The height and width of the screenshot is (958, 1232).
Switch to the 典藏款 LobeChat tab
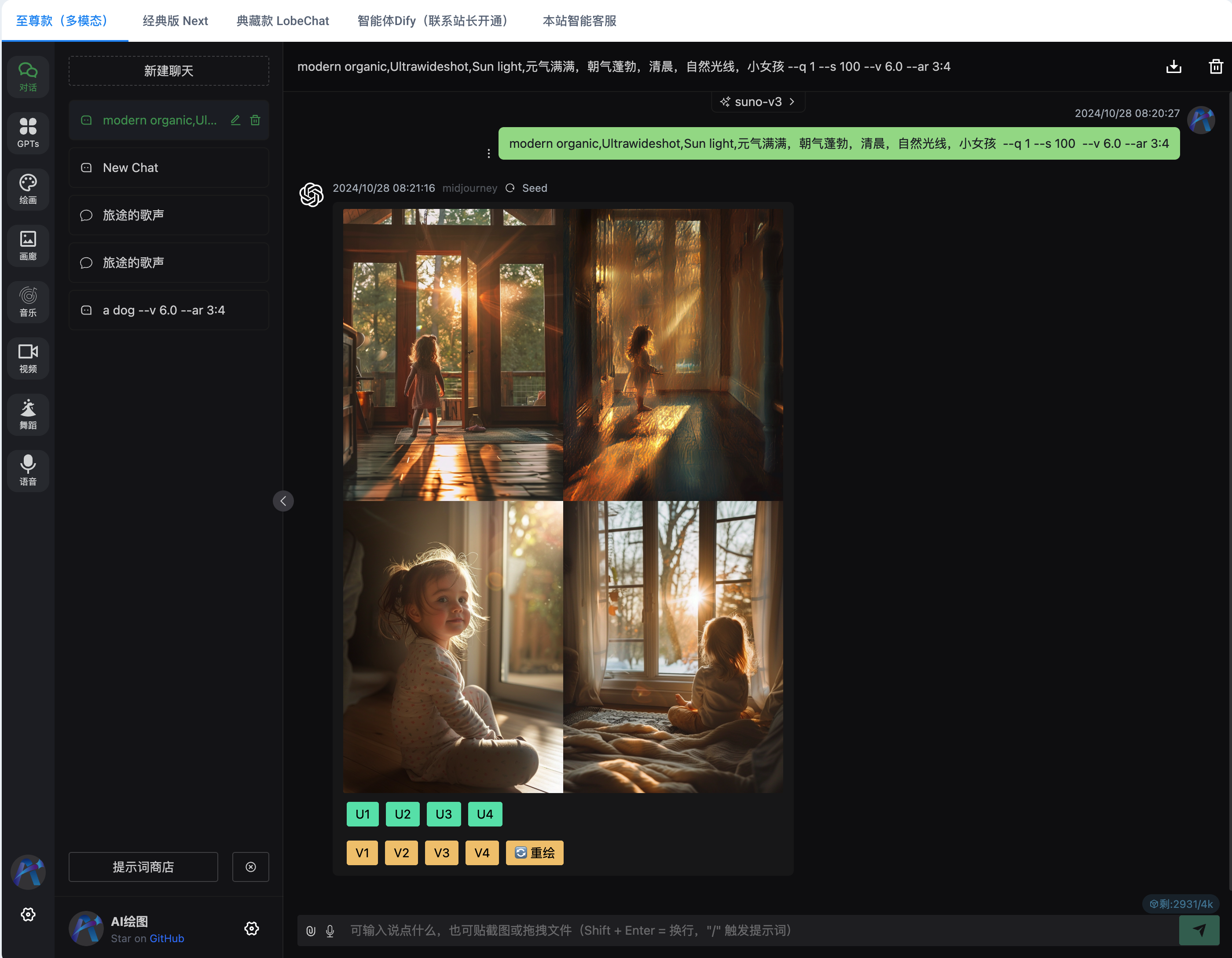(282, 21)
